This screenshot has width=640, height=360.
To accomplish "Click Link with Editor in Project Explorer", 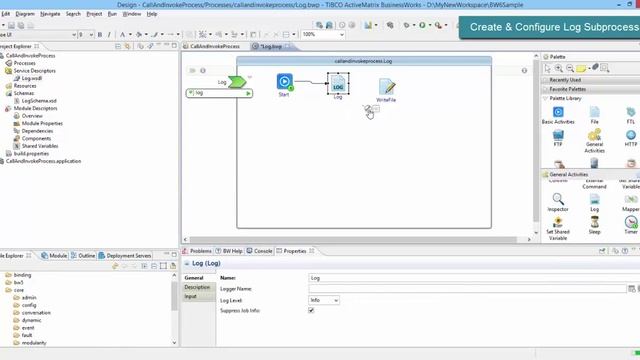I will pyautogui.click(x=128, y=46).
